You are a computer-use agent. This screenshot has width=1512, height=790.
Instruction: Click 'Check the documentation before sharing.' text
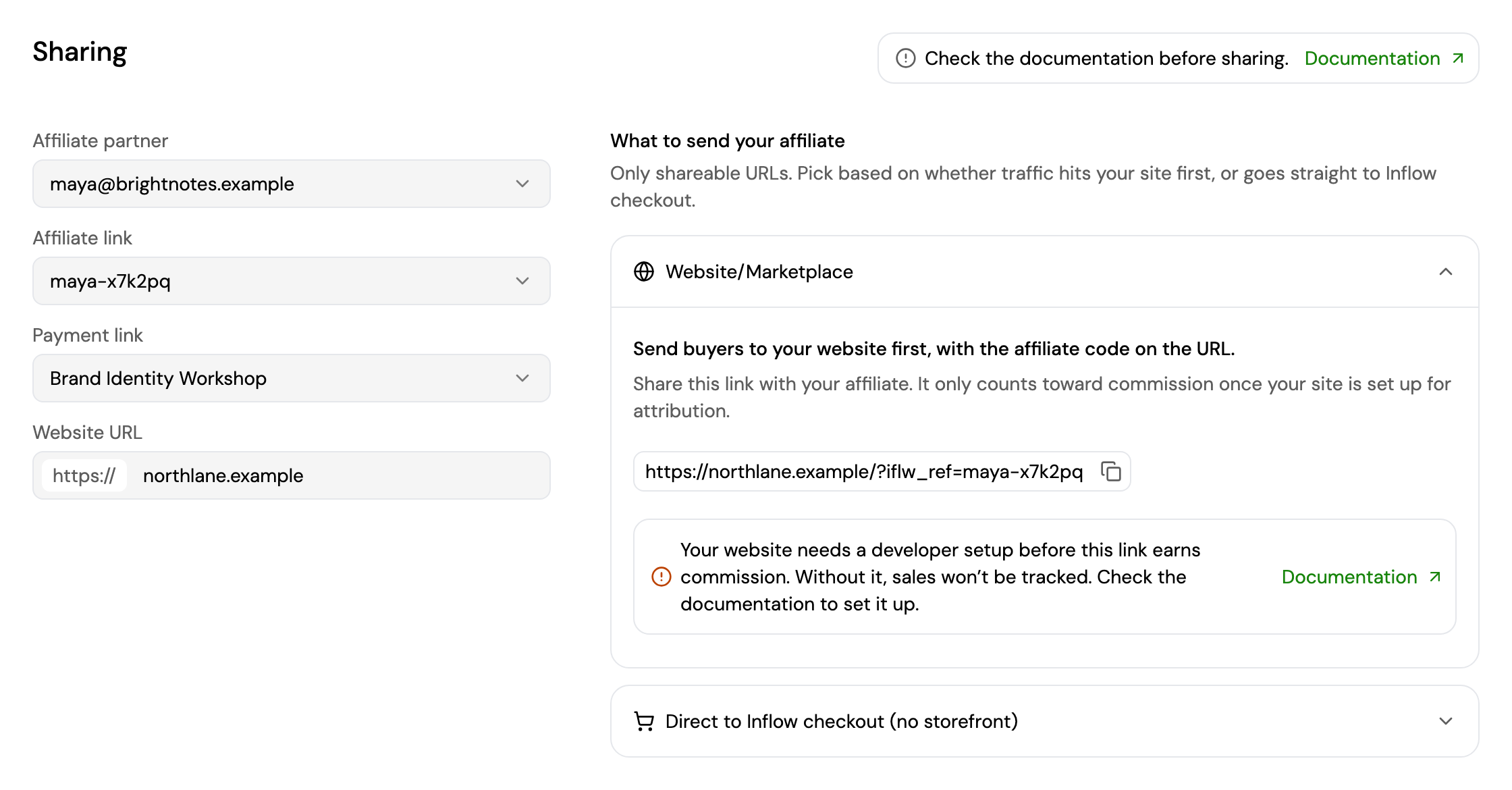click(x=1107, y=58)
